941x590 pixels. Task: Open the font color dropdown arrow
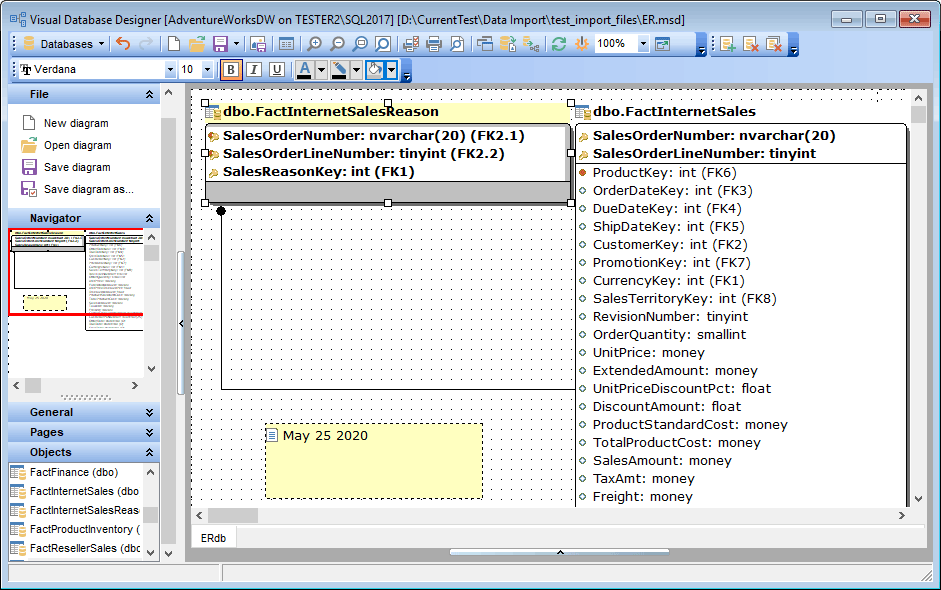[x=321, y=70]
